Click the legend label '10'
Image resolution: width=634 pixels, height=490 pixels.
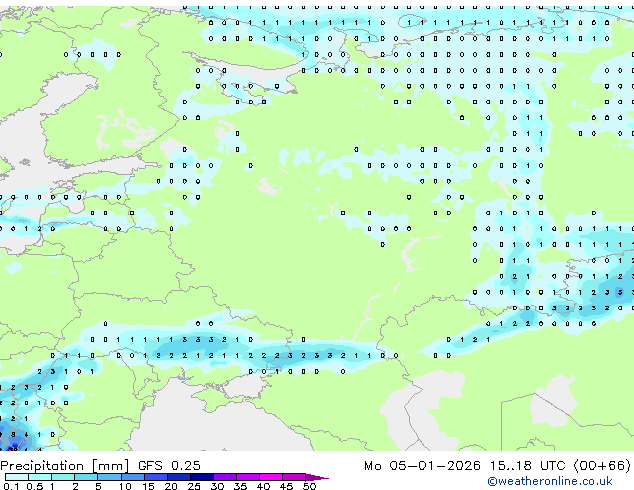125,486
